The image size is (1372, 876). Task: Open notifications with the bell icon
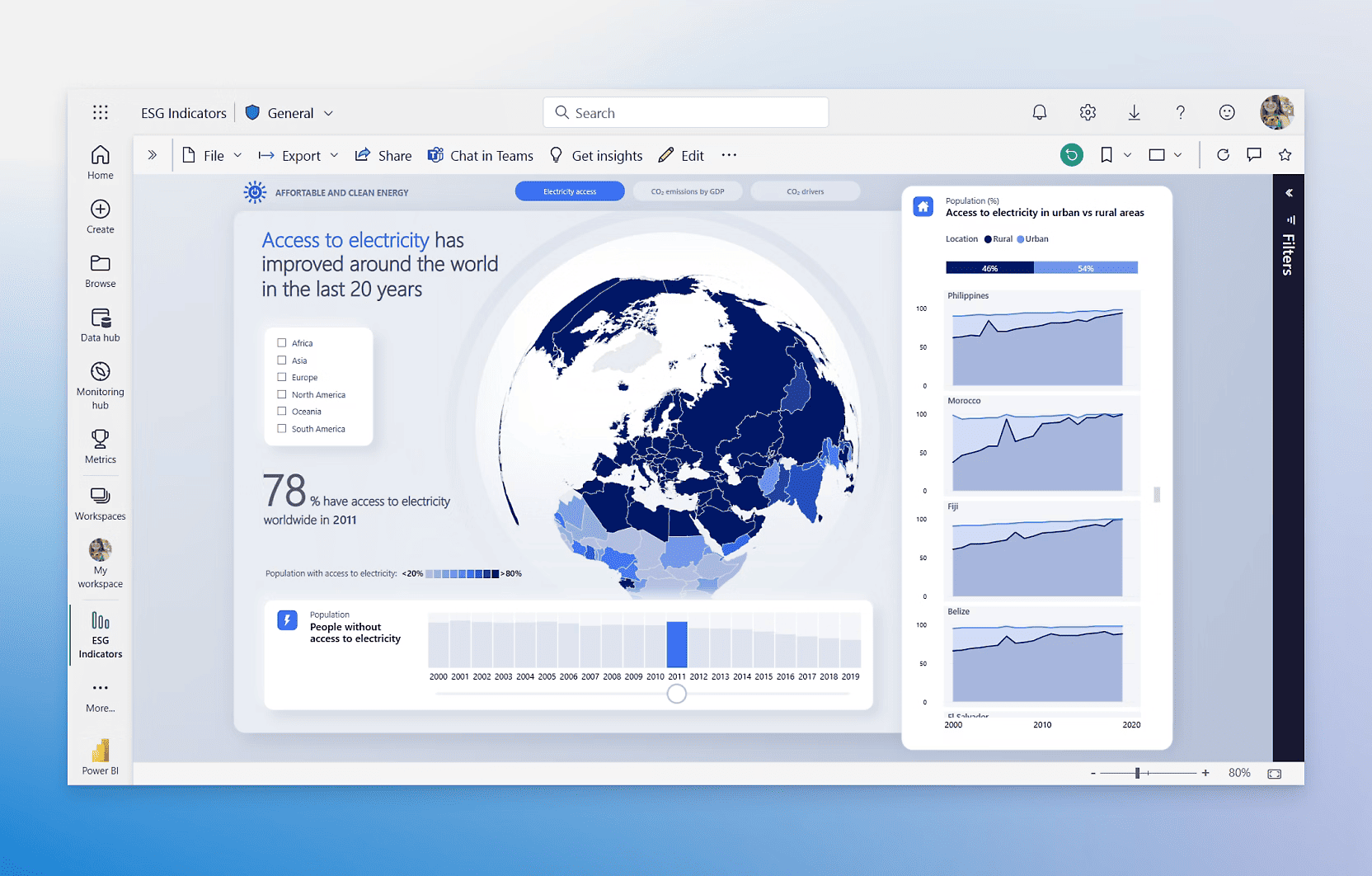click(1040, 112)
